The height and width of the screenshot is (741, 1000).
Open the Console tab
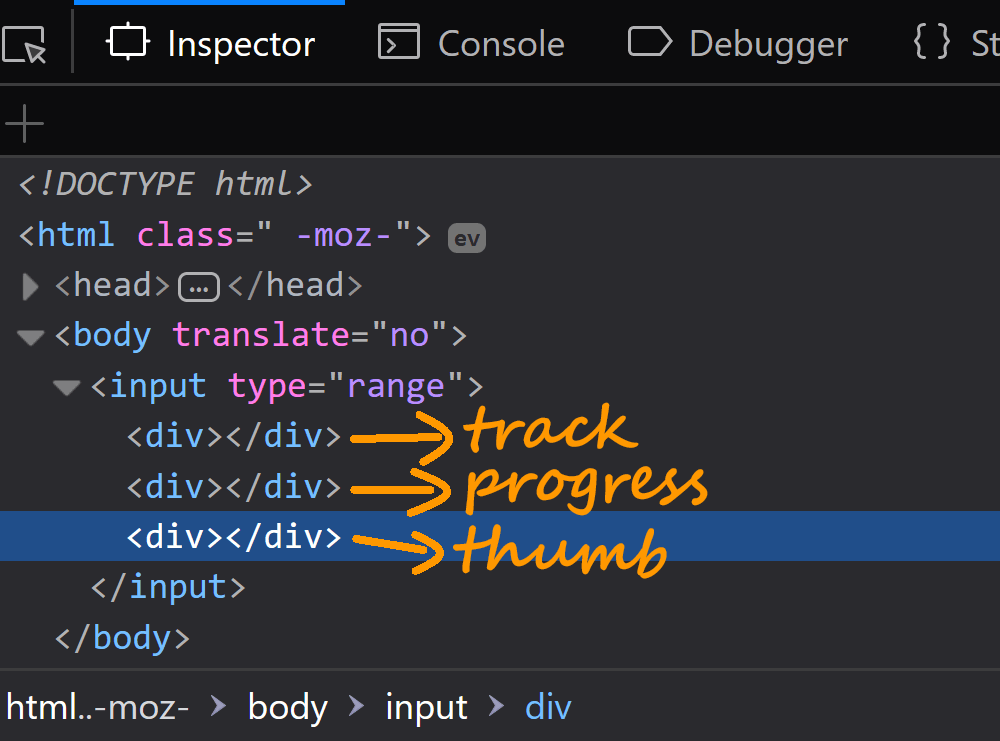coord(471,44)
